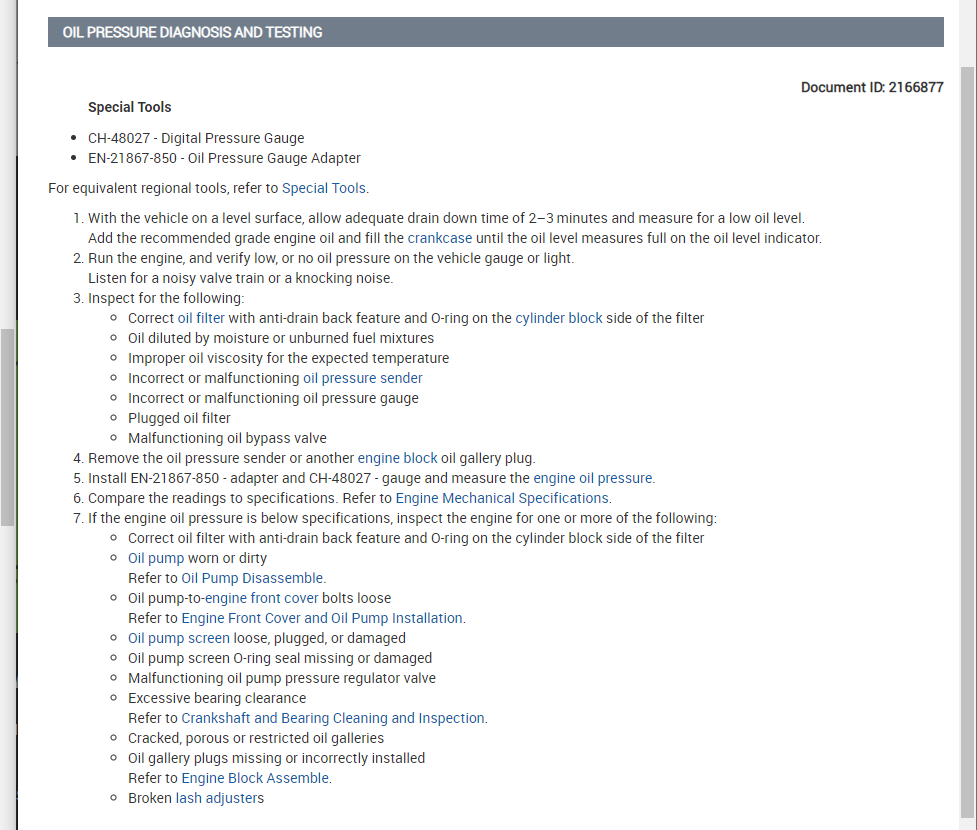Open the Special Tools reference link

pos(324,188)
